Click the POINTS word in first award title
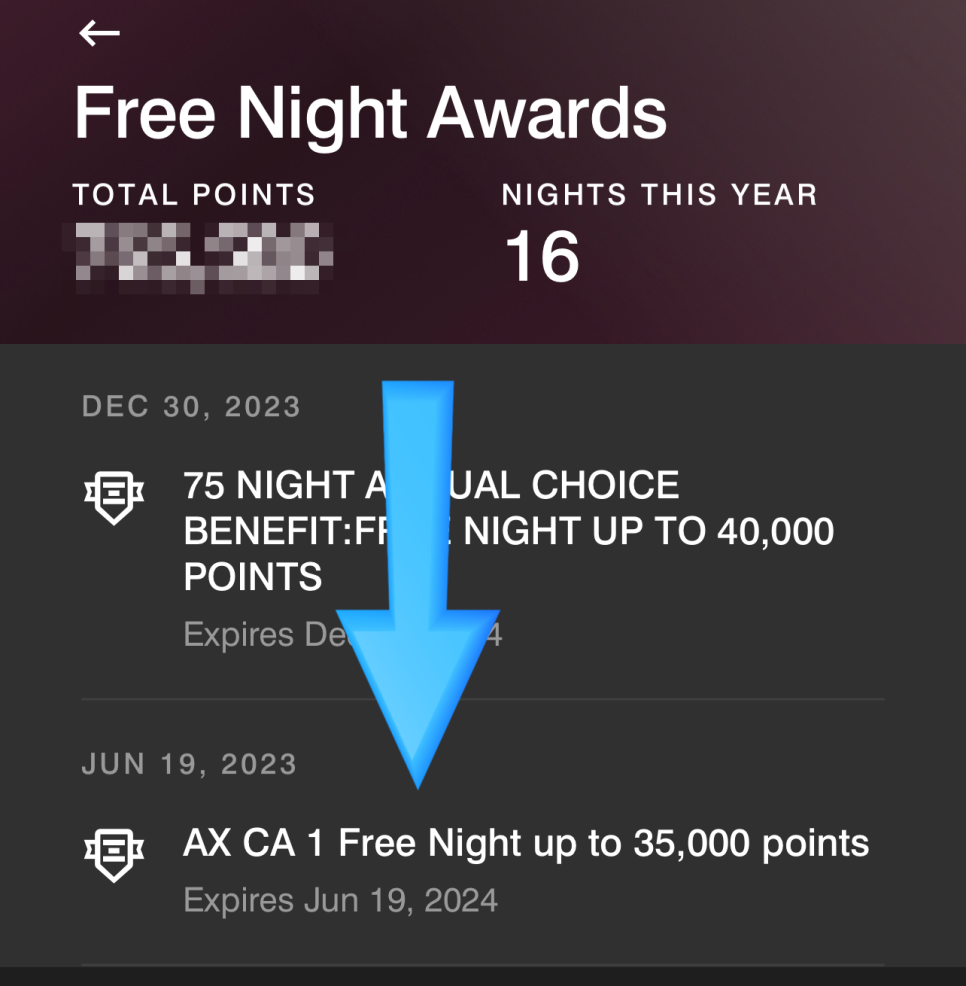The height and width of the screenshot is (986, 966). [x=253, y=577]
